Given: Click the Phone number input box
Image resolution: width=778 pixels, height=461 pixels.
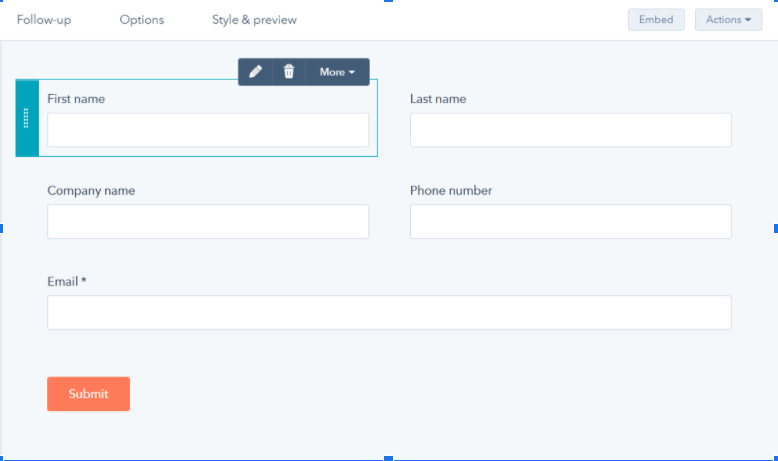Looking at the screenshot, I should (x=570, y=222).
